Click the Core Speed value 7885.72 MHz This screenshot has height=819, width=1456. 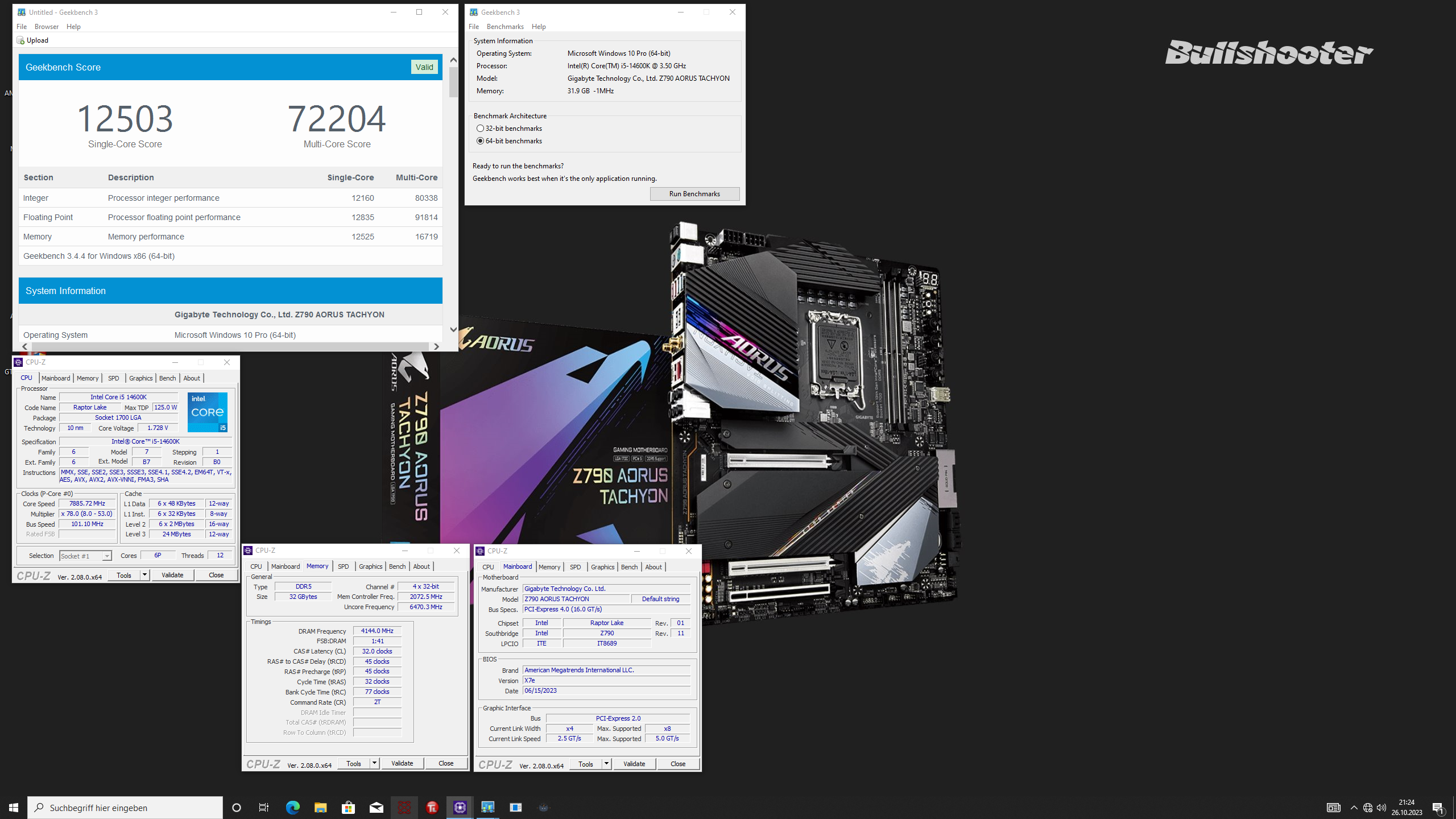tap(88, 503)
